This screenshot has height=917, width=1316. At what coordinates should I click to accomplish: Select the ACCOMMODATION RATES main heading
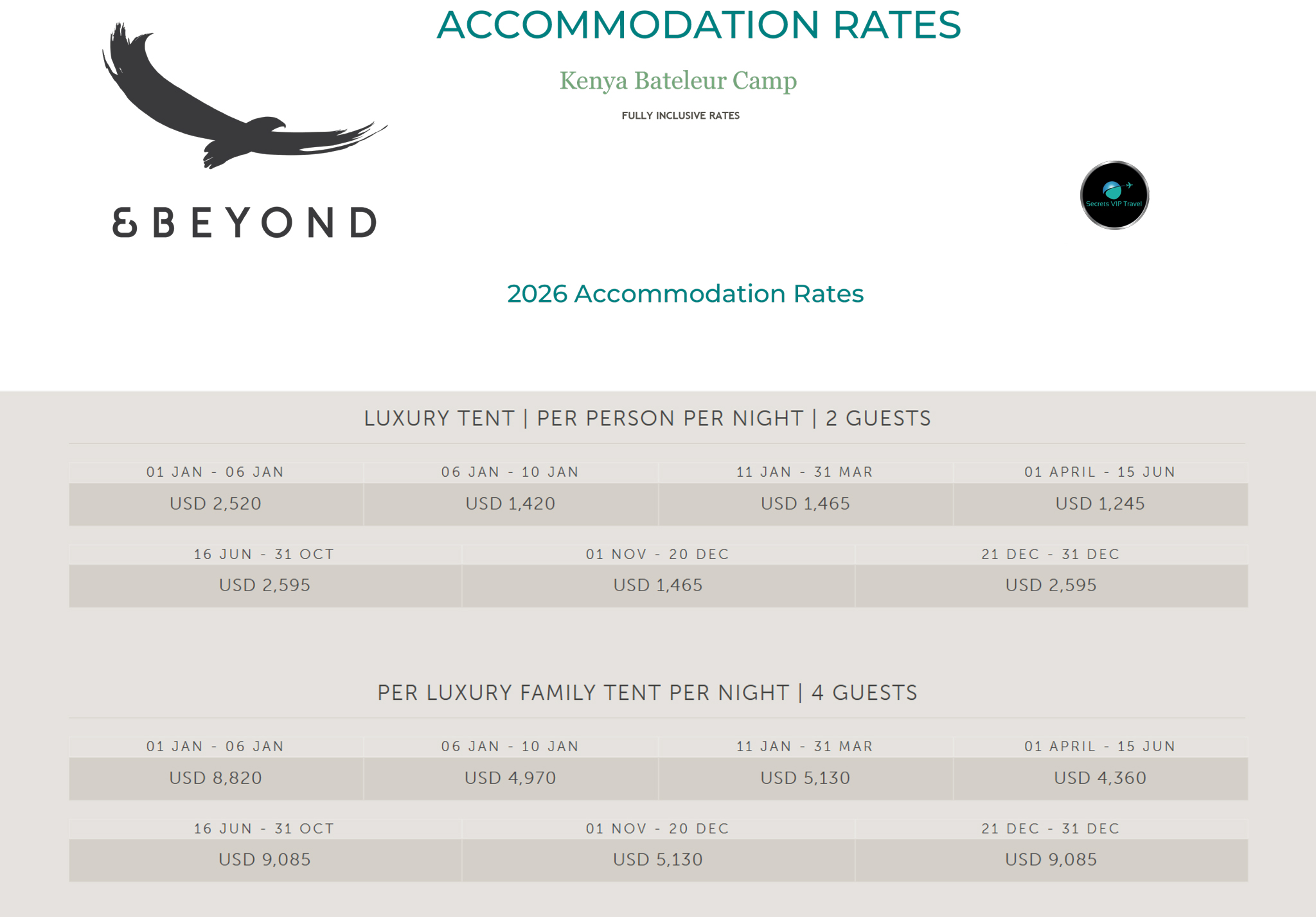[x=698, y=25]
